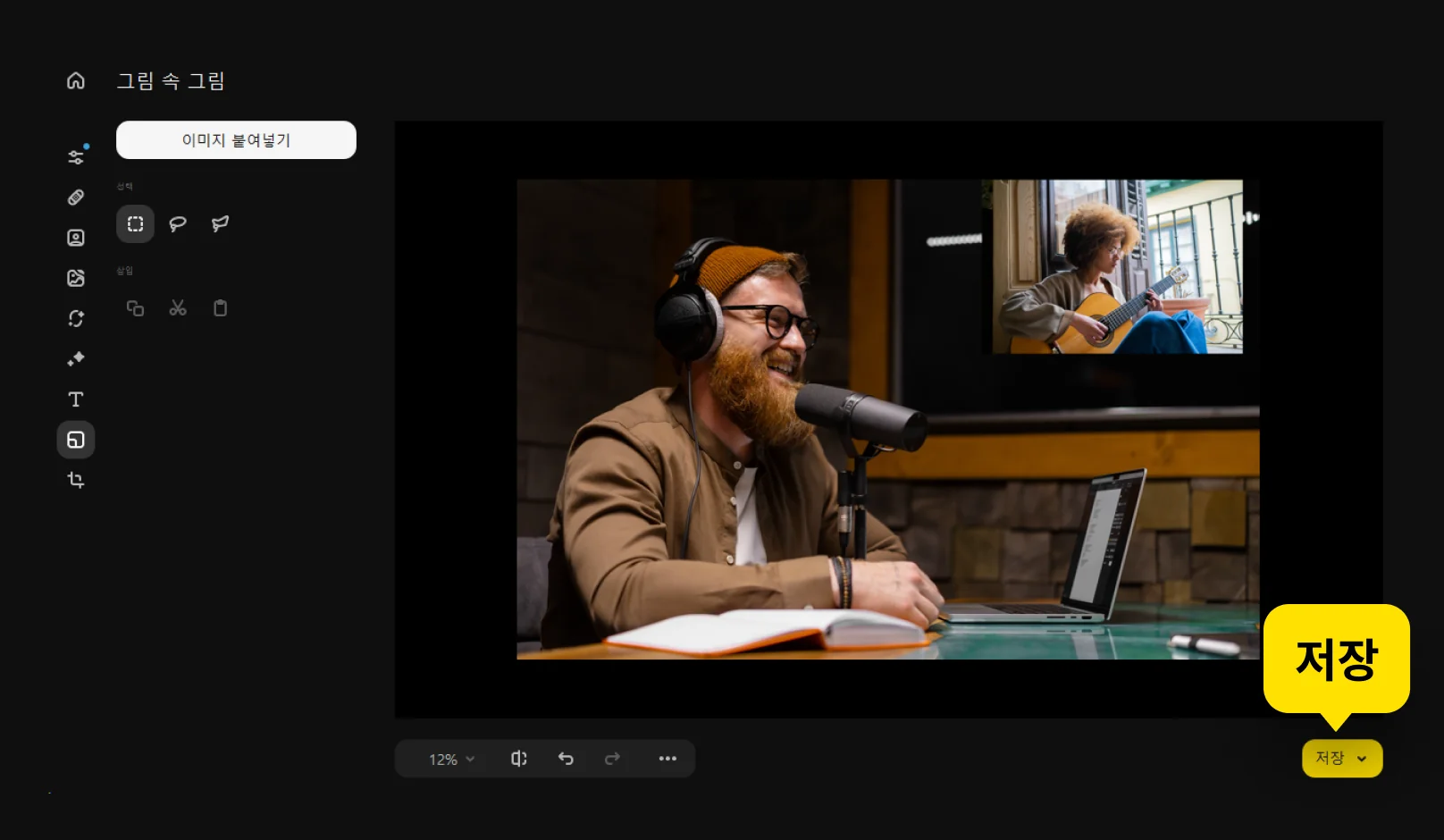Toggle before/after compare view

(x=518, y=759)
